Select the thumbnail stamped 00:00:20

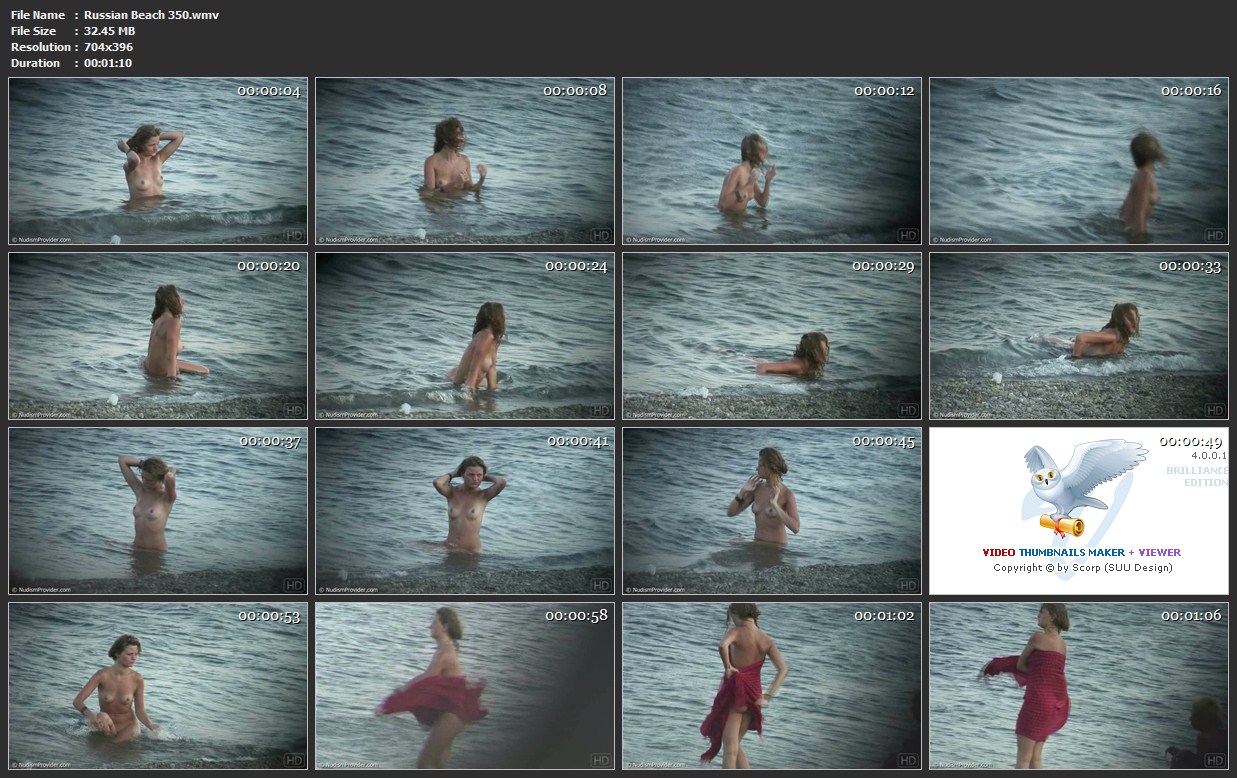pos(158,336)
